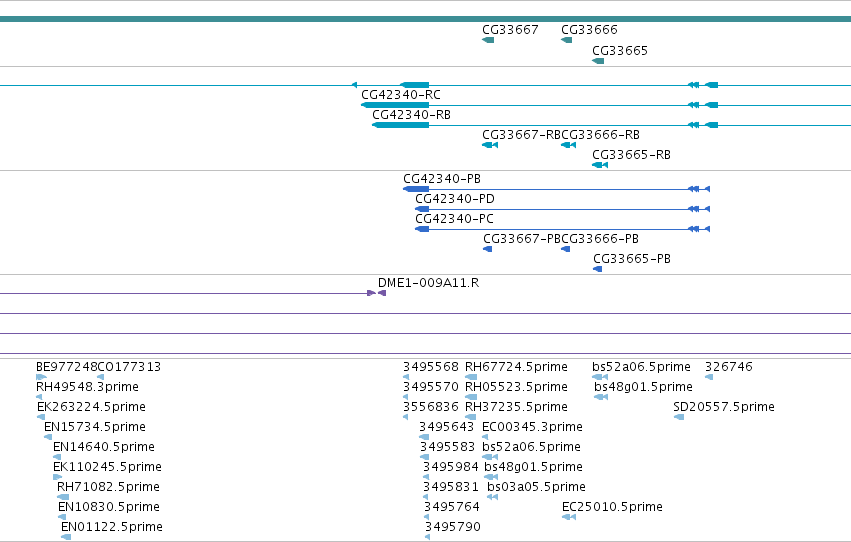Viewport: 851px width, 542px height.
Task: Select the 3495790 feature label
Action: [x=453, y=527]
